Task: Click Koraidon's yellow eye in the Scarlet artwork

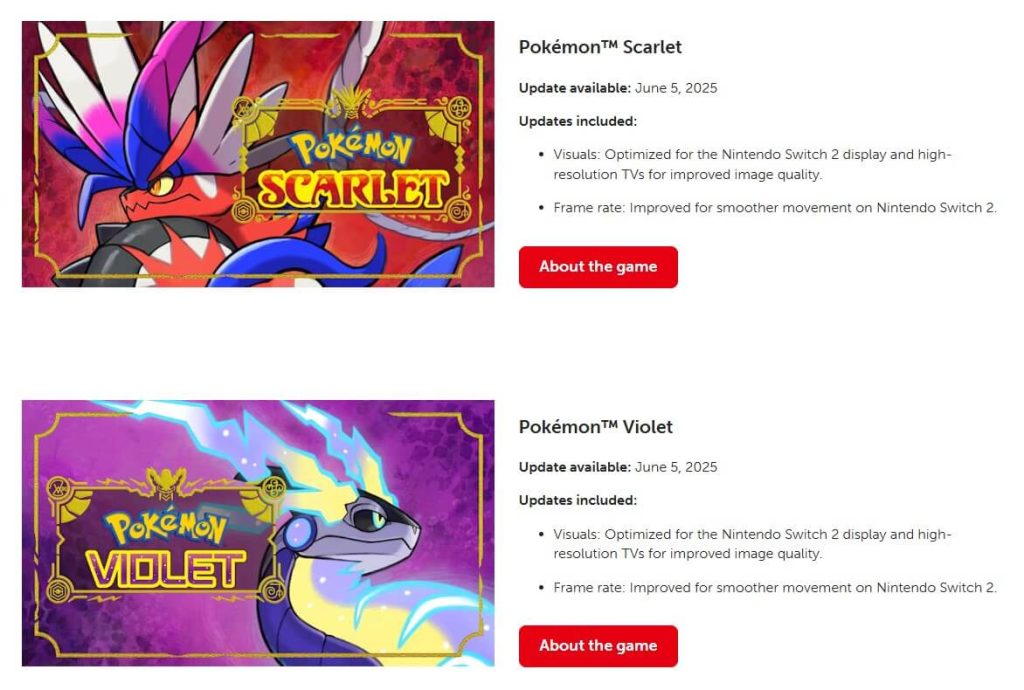Action: point(161,185)
